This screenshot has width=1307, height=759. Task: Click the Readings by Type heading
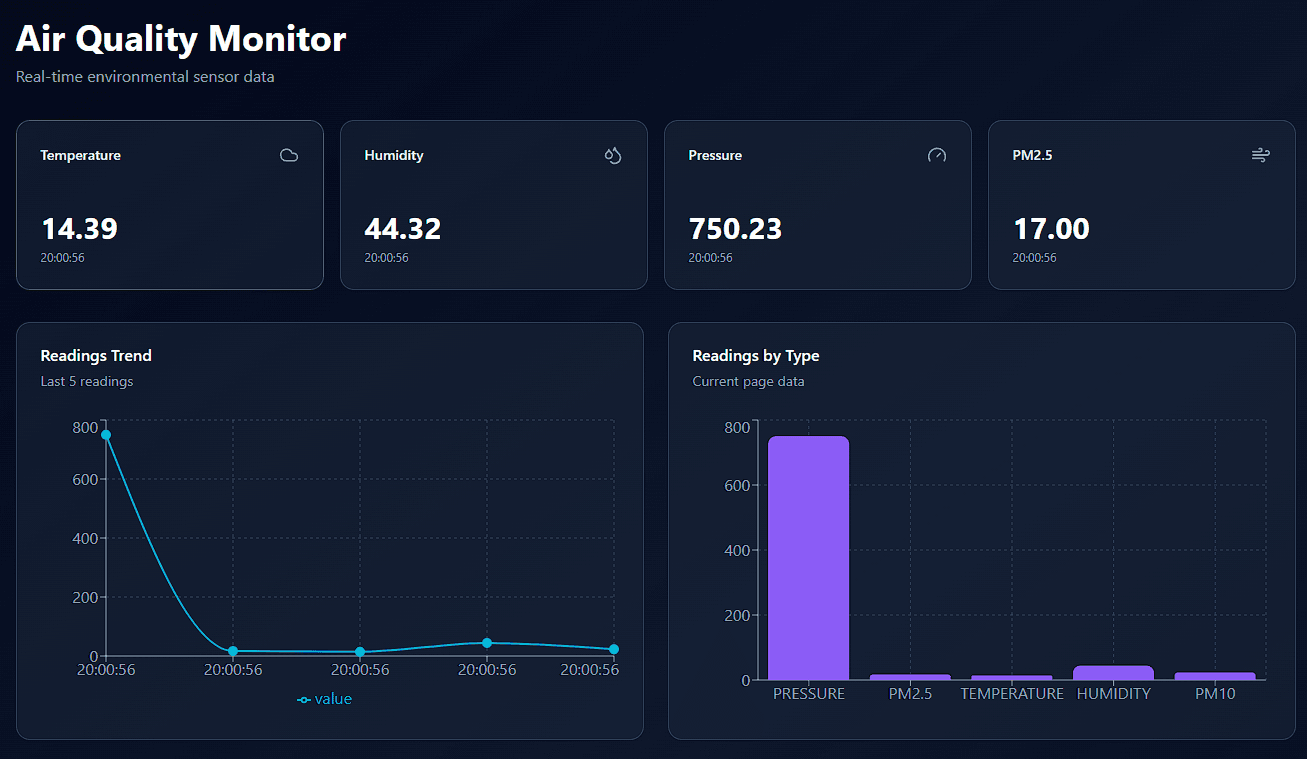tap(755, 355)
